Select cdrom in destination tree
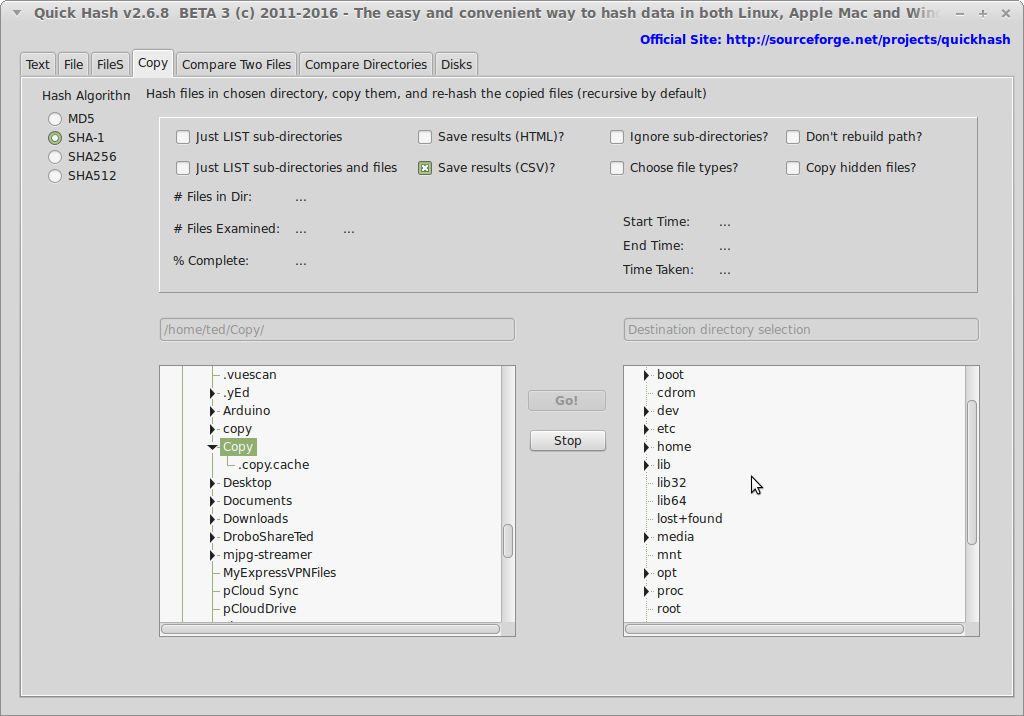 click(x=676, y=393)
